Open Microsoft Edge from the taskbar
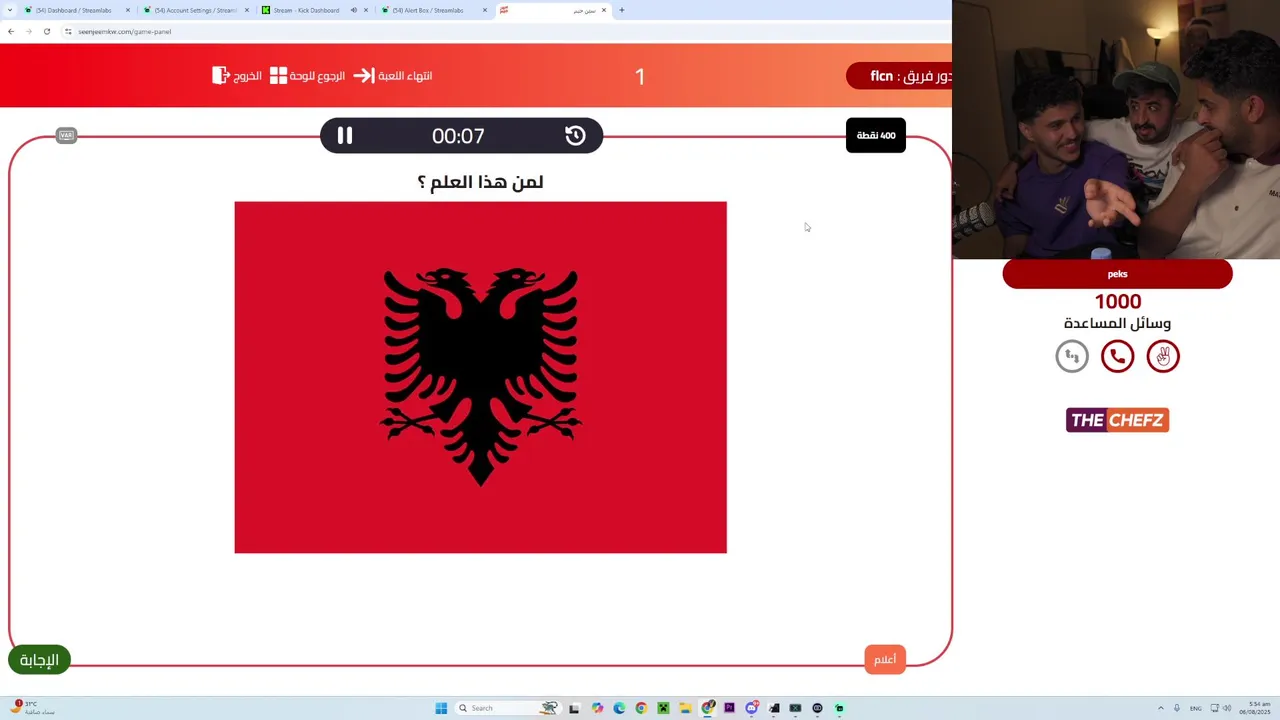 (619, 708)
